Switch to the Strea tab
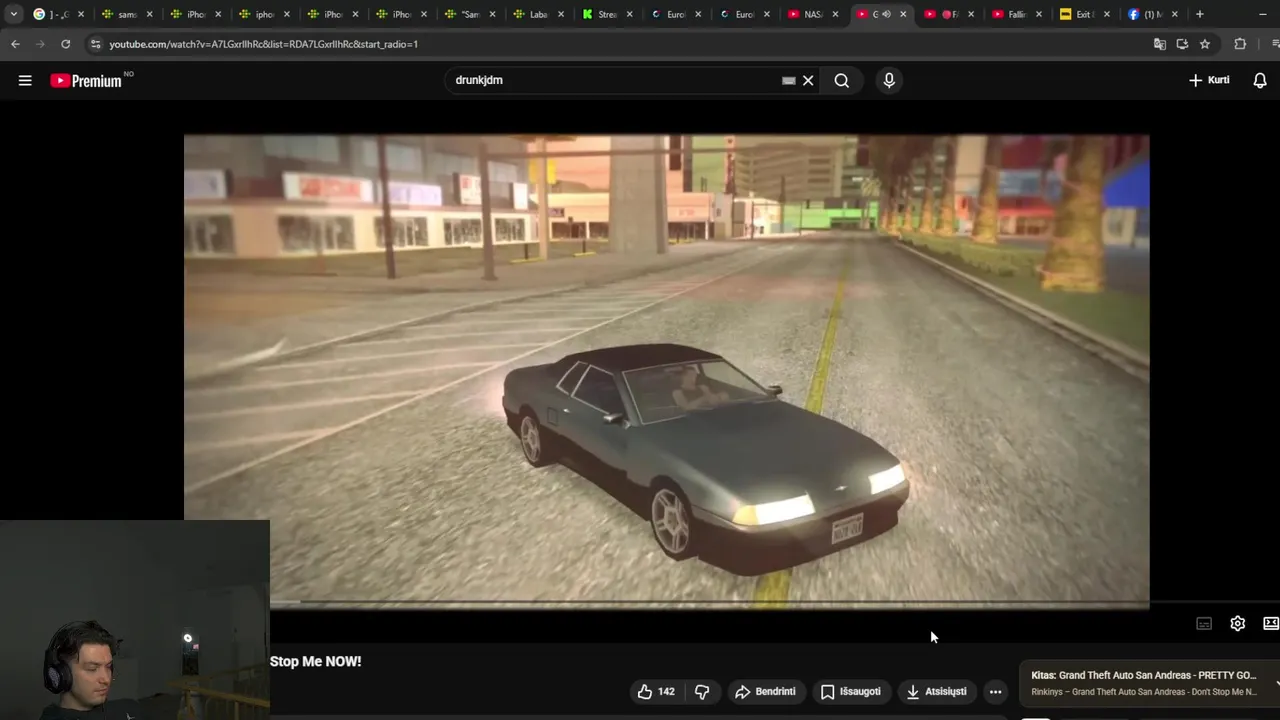1280x720 pixels. (606, 14)
